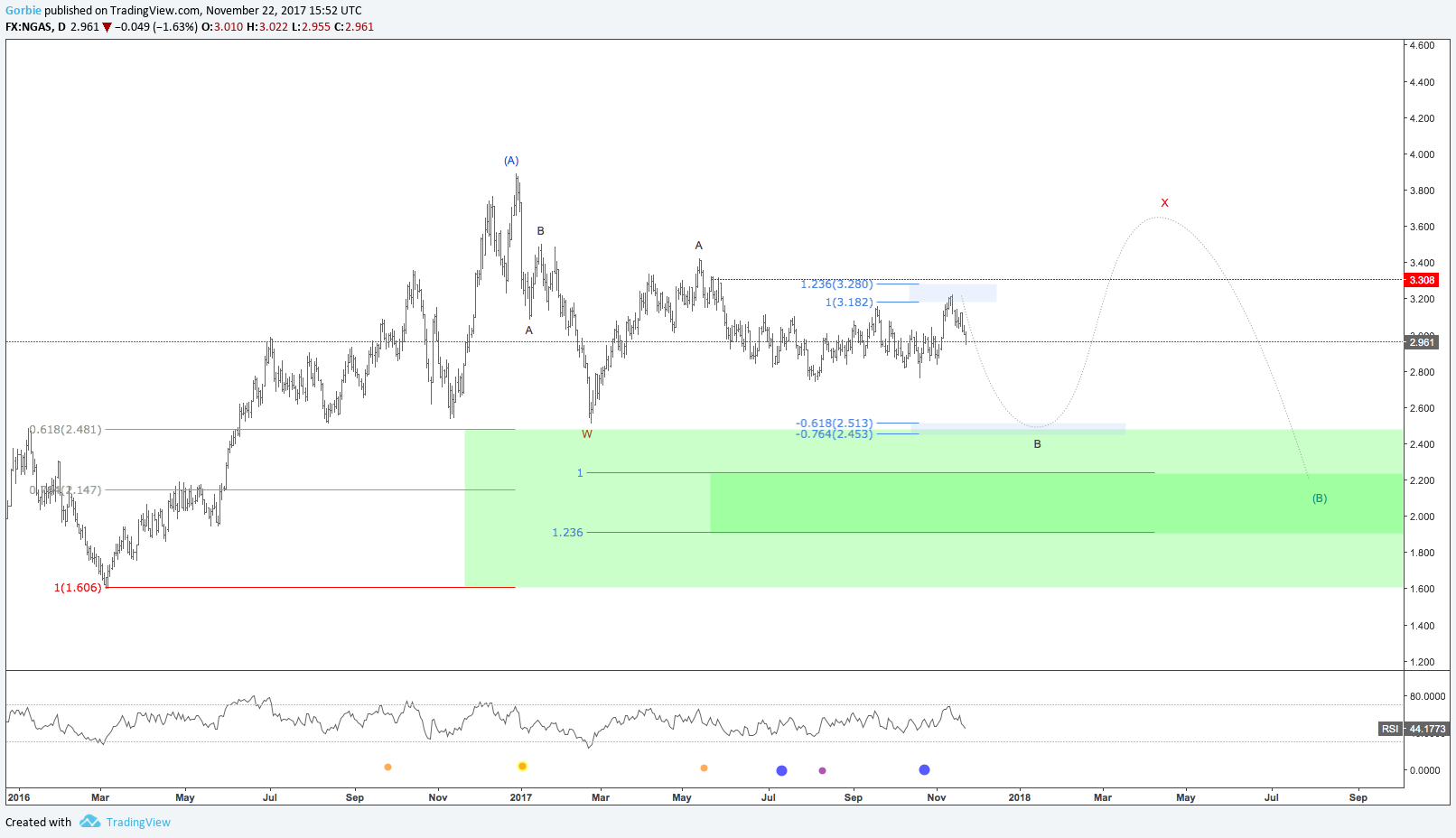
Task: Click the 2018 label on time axis
Action: pyautogui.click(x=1020, y=797)
